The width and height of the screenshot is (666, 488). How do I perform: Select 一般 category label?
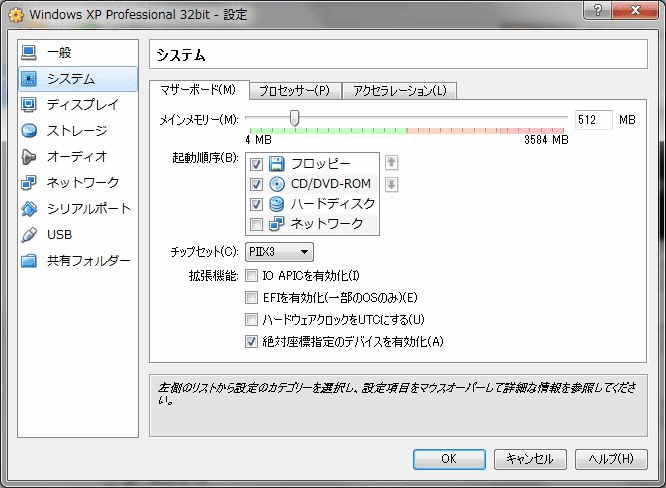(59, 53)
